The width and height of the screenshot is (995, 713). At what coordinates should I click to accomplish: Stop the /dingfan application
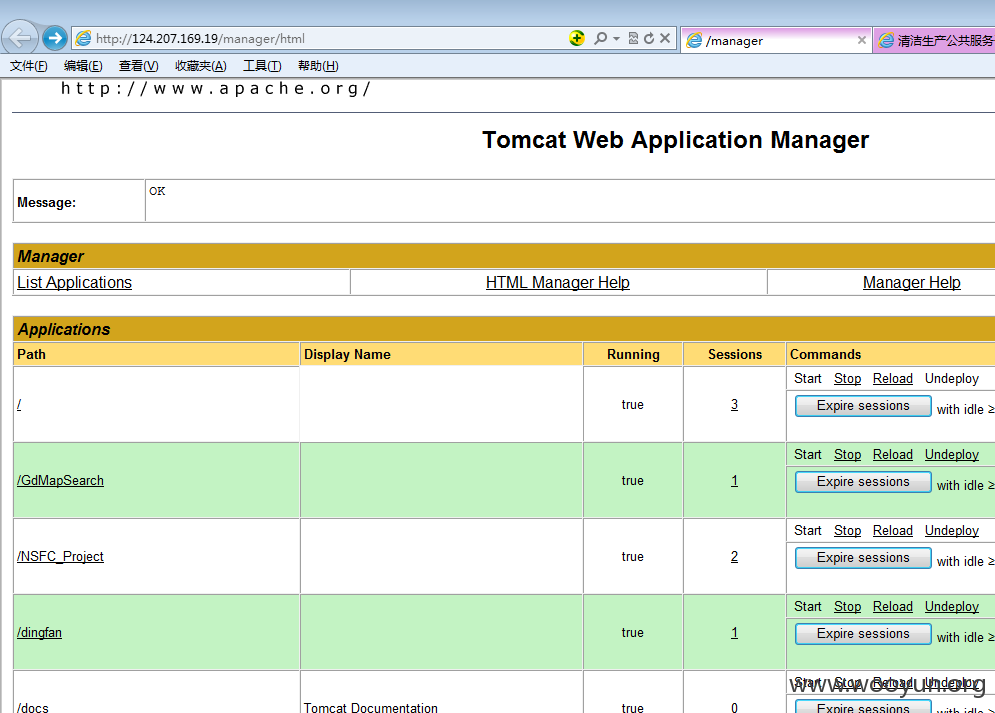(x=847, y=606)
